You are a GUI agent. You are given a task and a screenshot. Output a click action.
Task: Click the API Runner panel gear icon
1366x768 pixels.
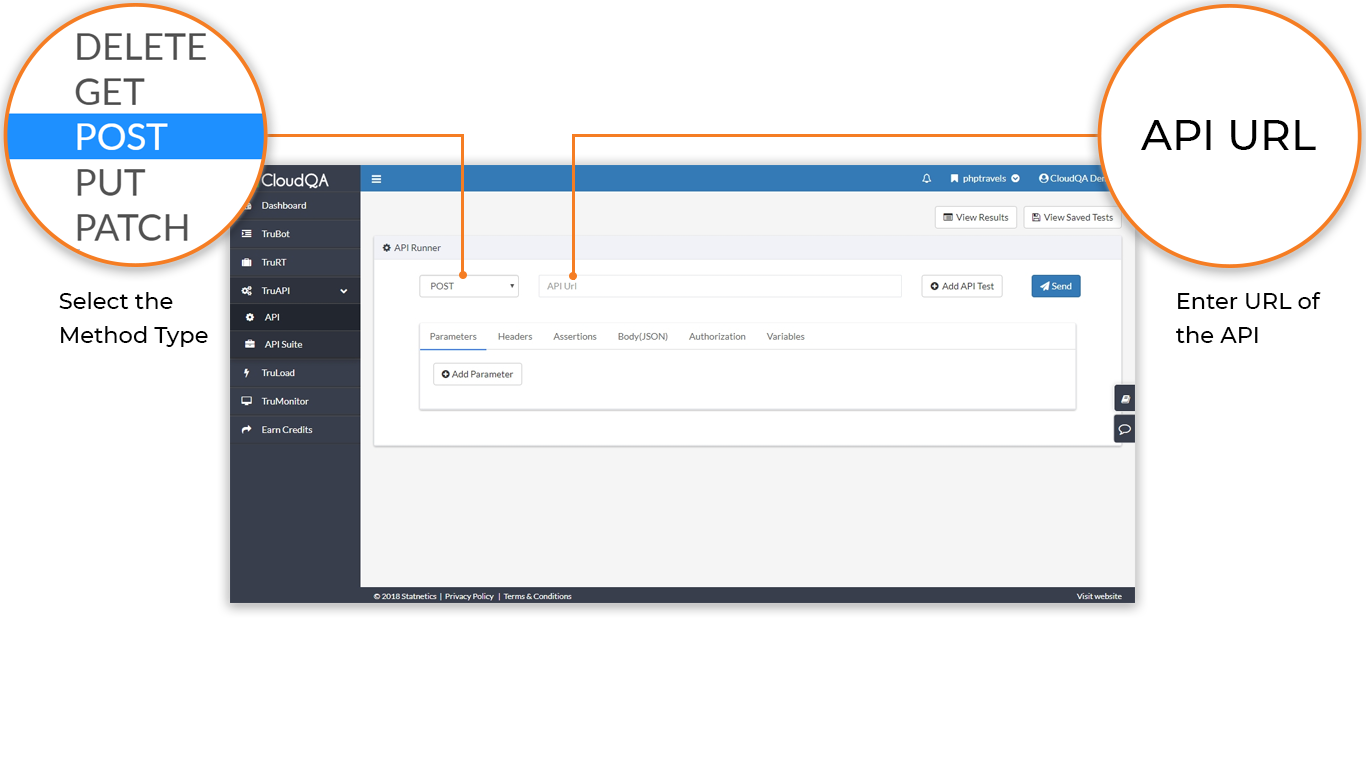click(x=387, y=248)
